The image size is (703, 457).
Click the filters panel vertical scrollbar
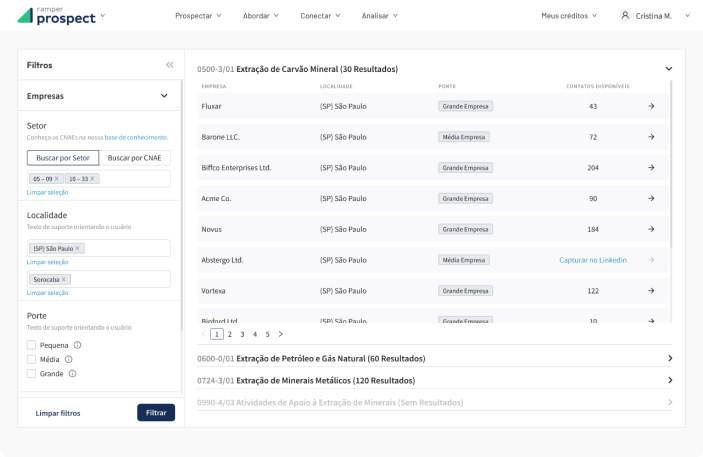click(182, 205)
